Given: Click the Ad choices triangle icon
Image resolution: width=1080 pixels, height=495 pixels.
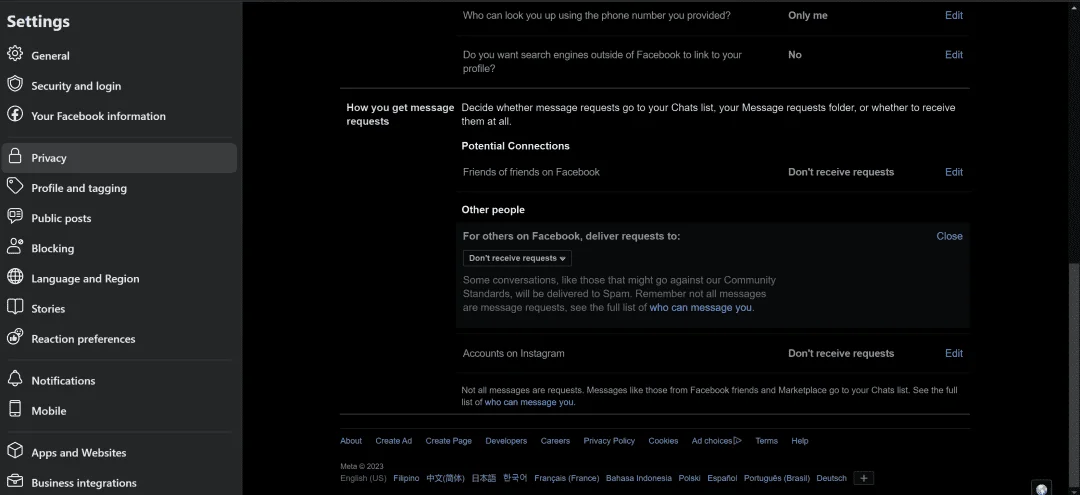Looking at the screenshot, I should click(738, 441).
